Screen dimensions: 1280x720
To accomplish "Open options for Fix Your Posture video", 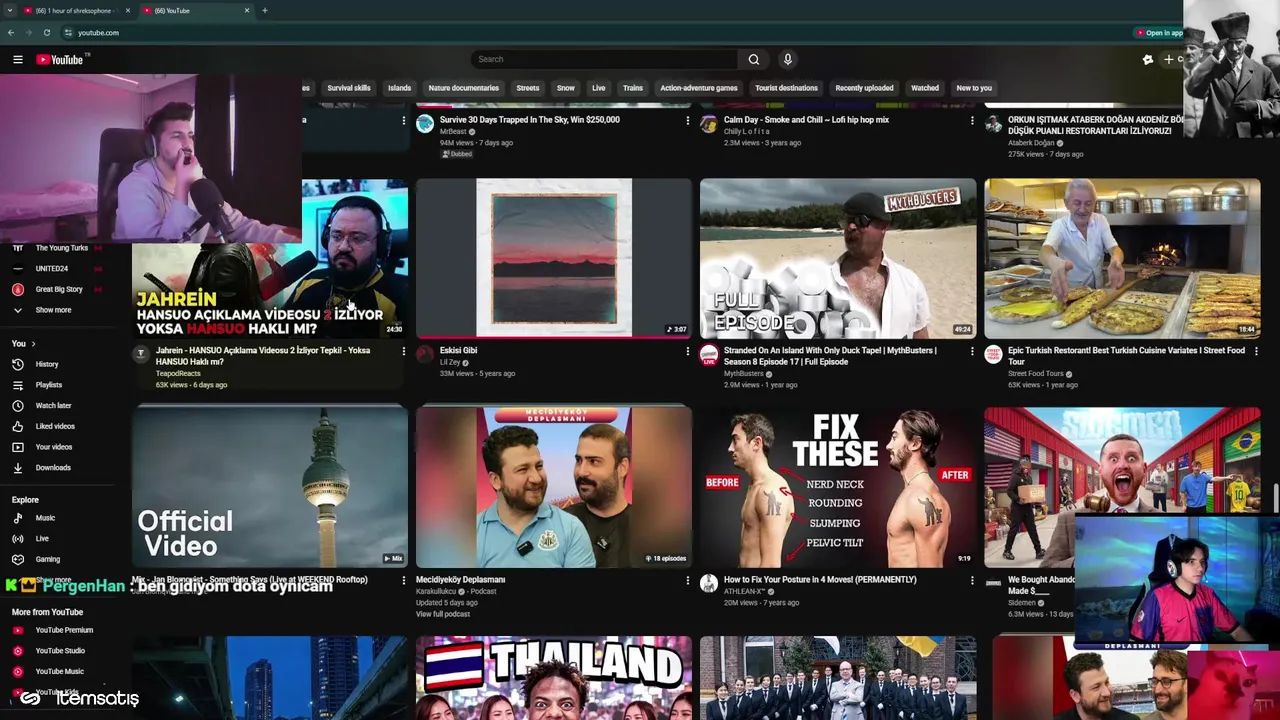I will (972, 580).
